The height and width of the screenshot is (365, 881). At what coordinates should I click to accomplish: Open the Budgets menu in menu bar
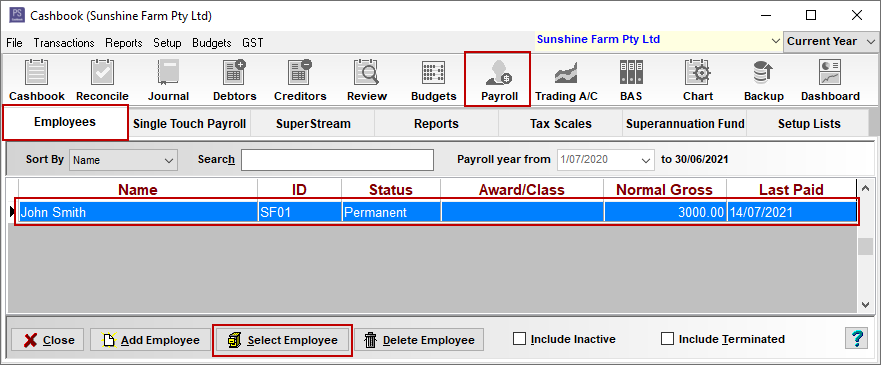pyautogui.click(x=211, y=43)
